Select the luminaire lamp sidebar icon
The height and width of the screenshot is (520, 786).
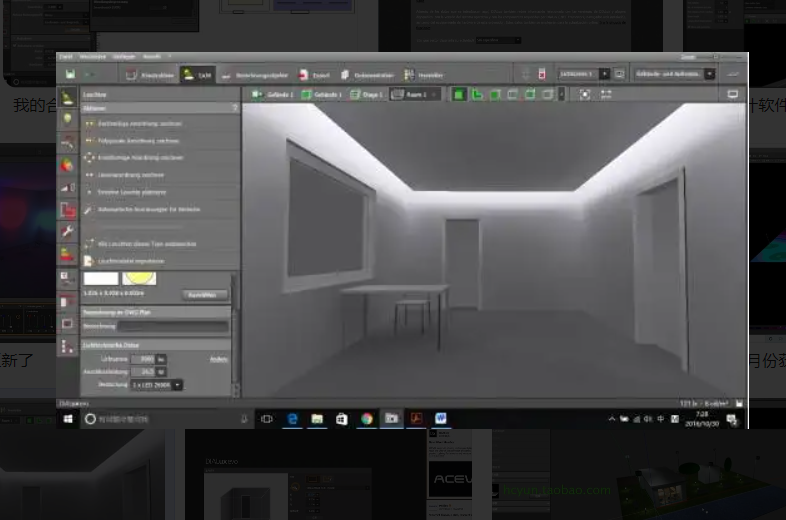[67, 97]
